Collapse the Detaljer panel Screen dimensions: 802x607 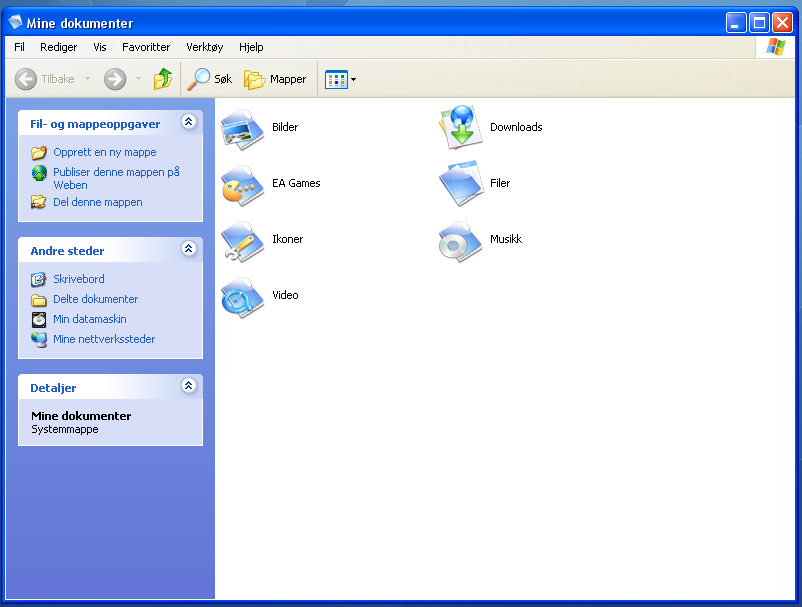coord(188,385)
